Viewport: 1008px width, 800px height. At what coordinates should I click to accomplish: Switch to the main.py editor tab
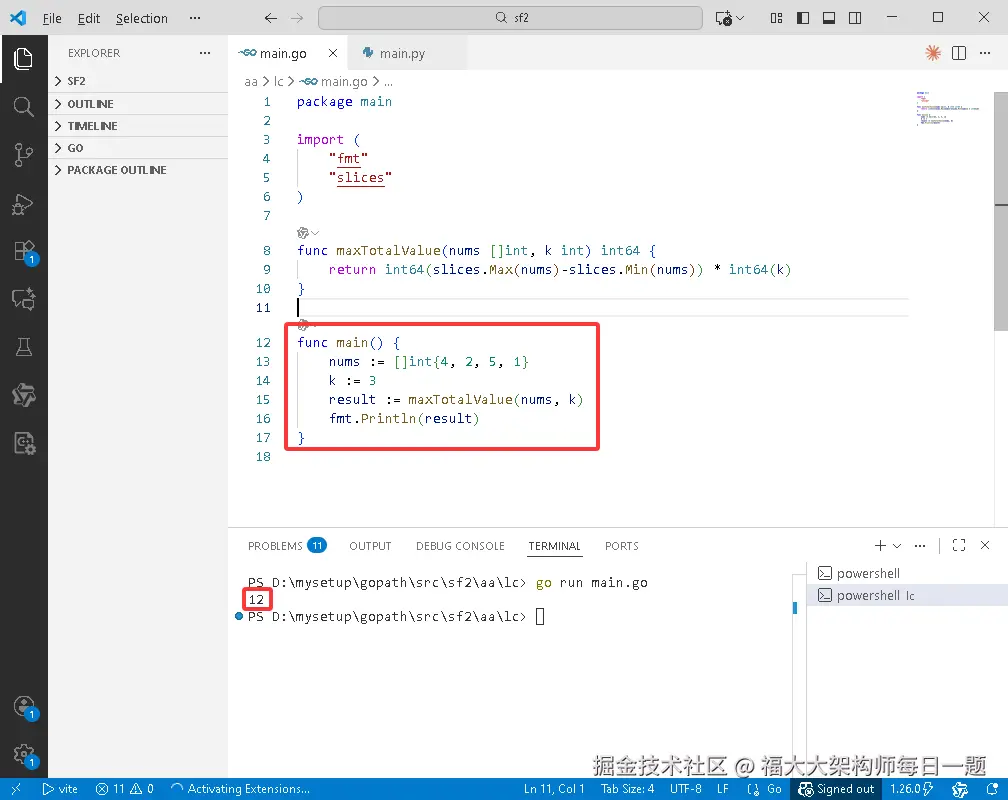pyautogui.click(x=402, y=53)
